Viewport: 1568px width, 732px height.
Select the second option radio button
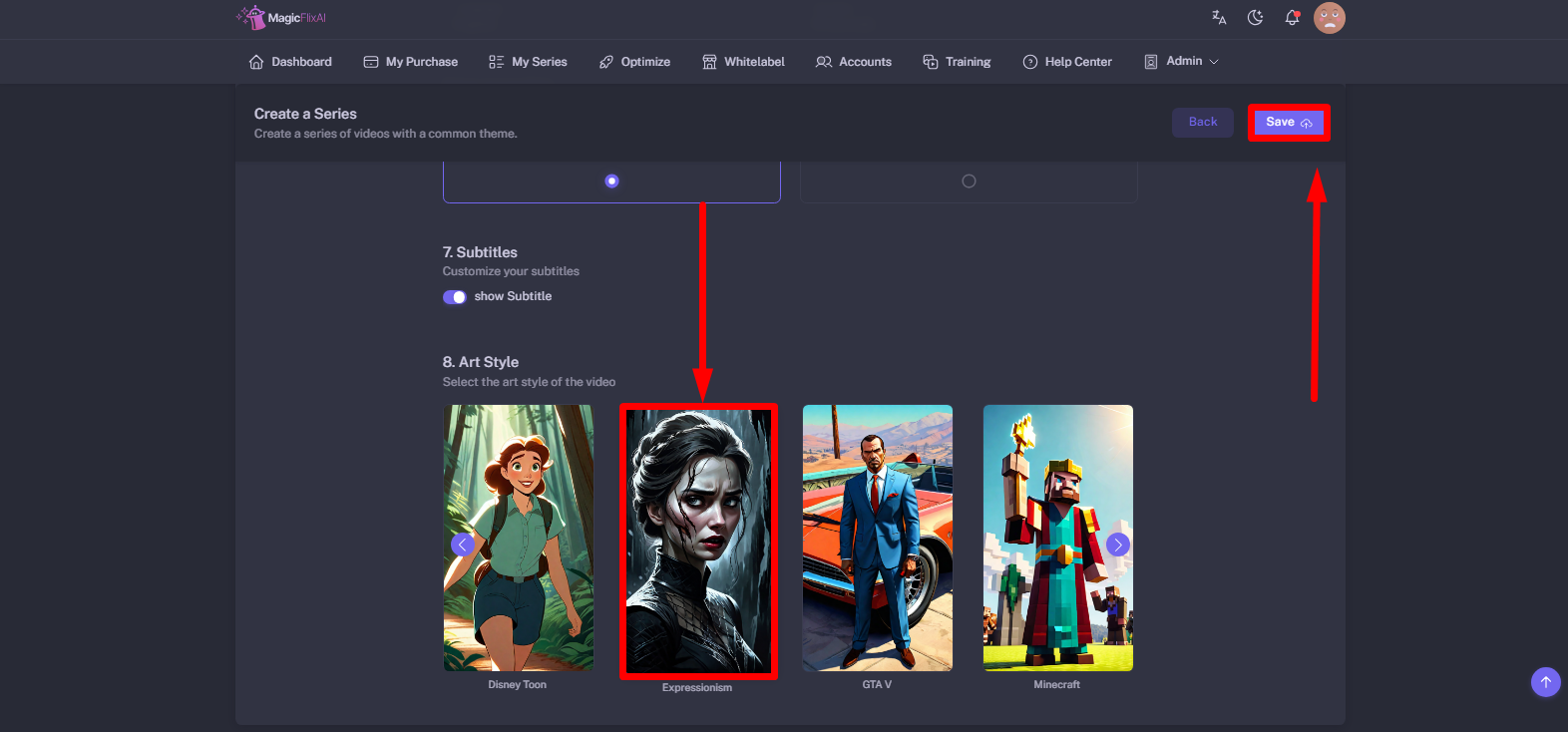[969, 181]
